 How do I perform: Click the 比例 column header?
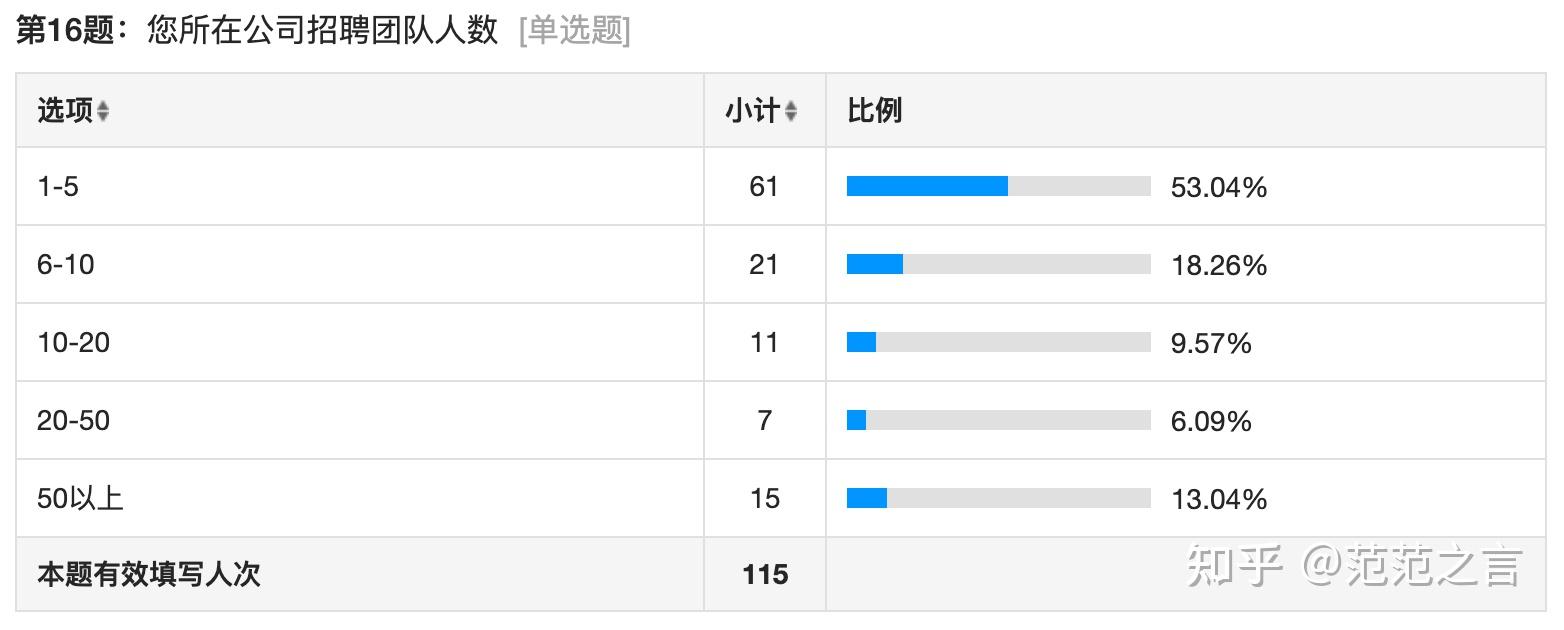(x=875, y=111)
